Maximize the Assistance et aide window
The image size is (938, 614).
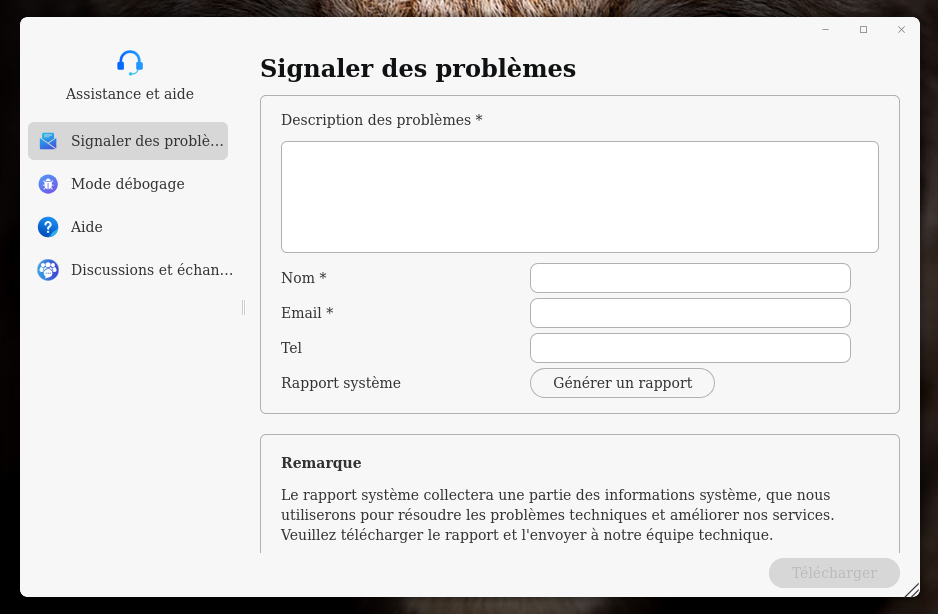[x=863, y=30]
